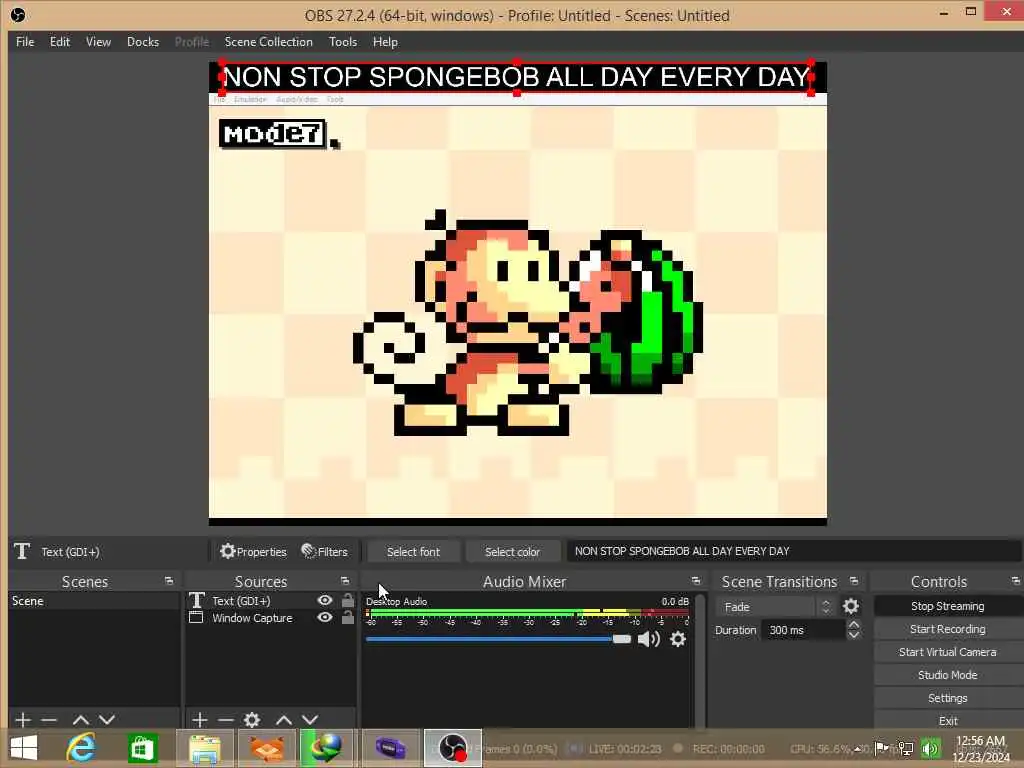This screenshot has height=768, width=1024.
Task: Select the scene named Scene
Action: click(x=93, y=601)
